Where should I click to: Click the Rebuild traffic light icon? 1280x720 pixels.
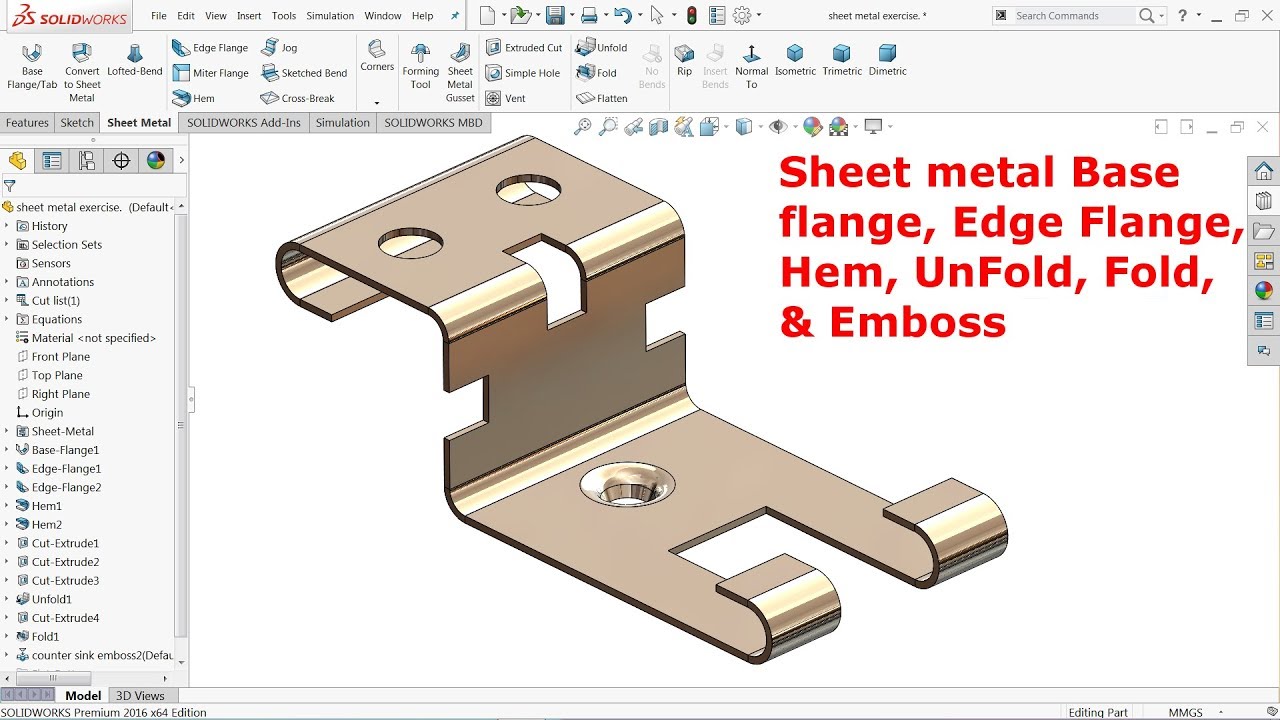point(691,15)
